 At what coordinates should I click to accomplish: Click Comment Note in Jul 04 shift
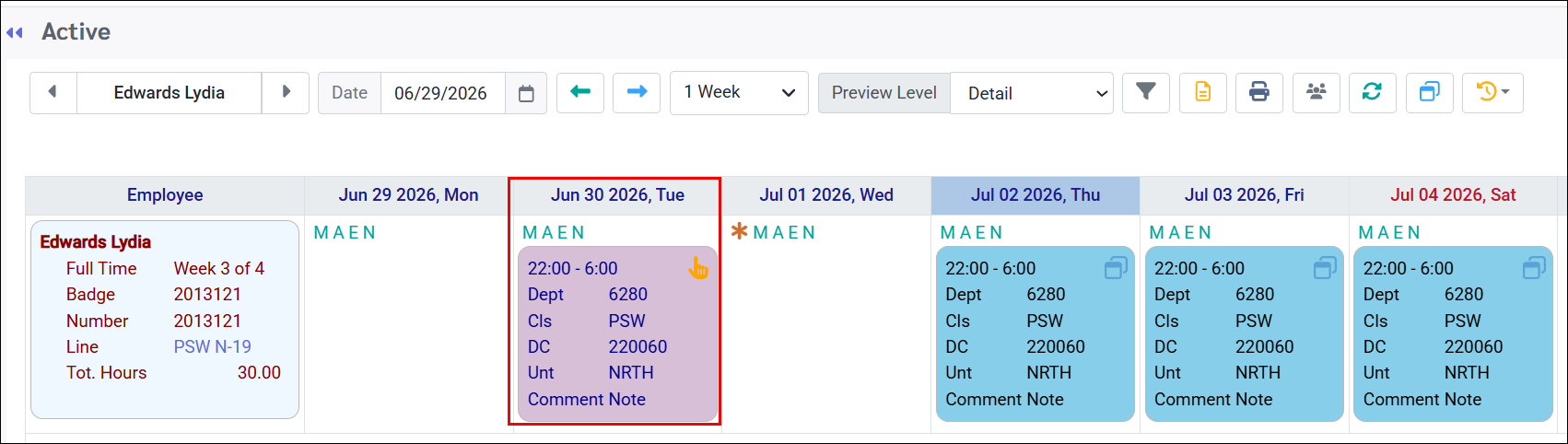(1422, 400)
